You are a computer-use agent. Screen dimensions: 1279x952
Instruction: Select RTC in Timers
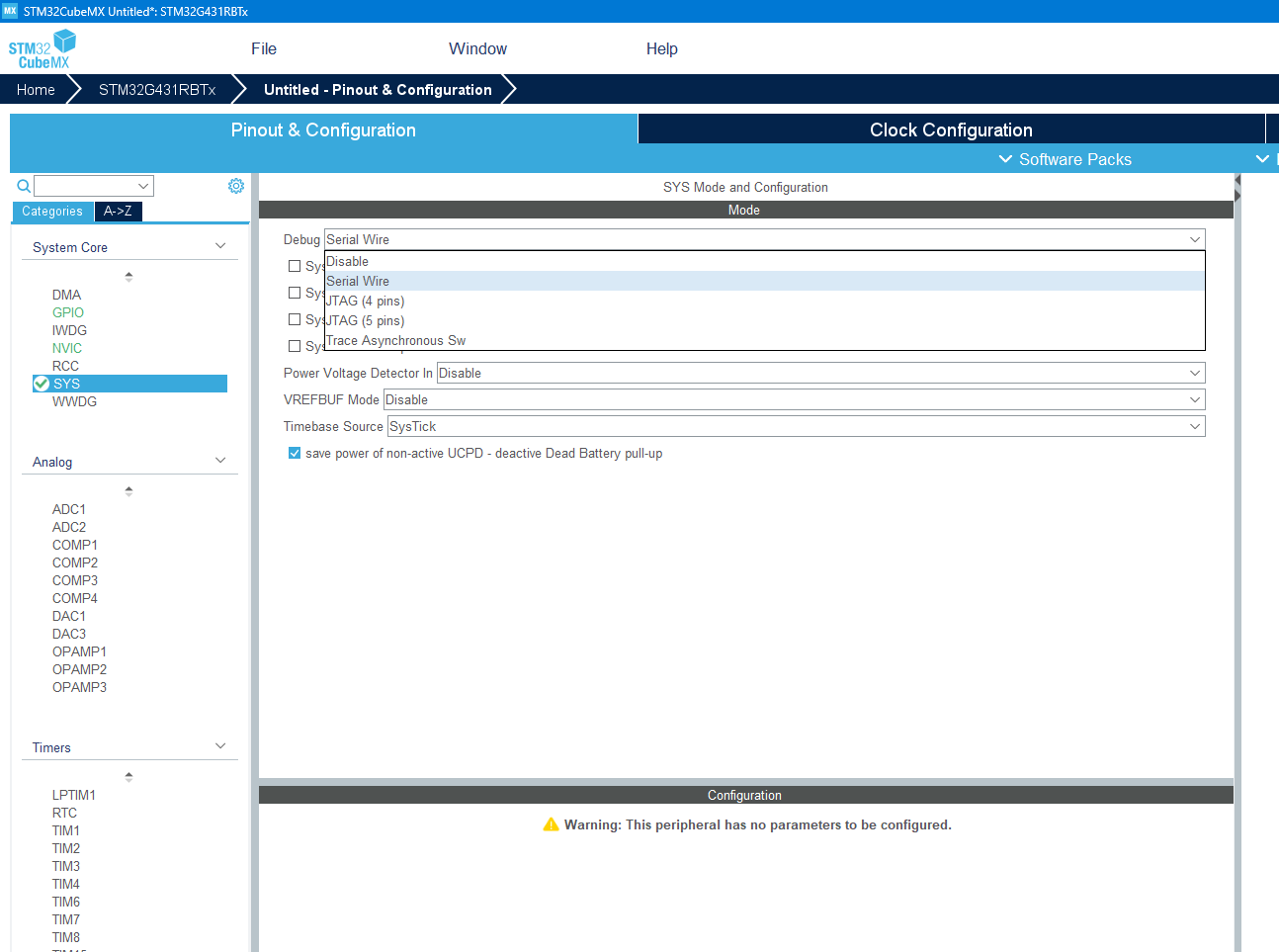point(64,813)
